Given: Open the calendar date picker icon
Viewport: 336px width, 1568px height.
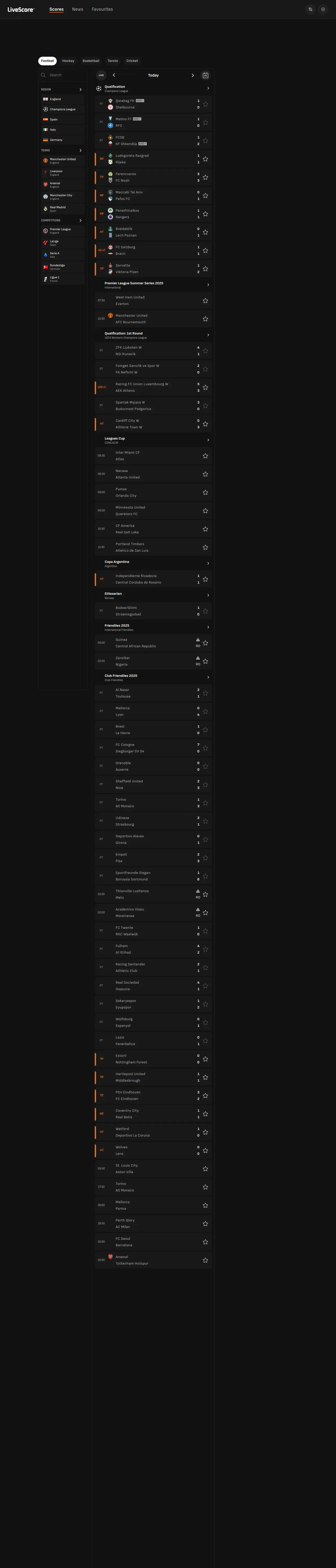Looking at the screenshot, I should click(x=205, y=76).
